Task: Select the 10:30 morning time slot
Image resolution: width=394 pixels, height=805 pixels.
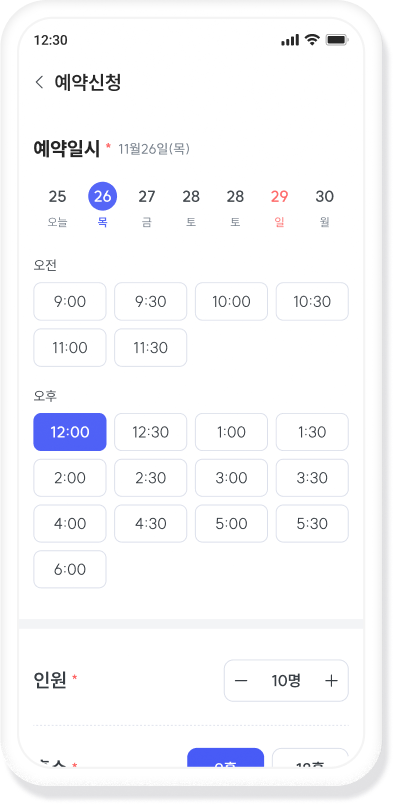Action: tap(312, 301)
